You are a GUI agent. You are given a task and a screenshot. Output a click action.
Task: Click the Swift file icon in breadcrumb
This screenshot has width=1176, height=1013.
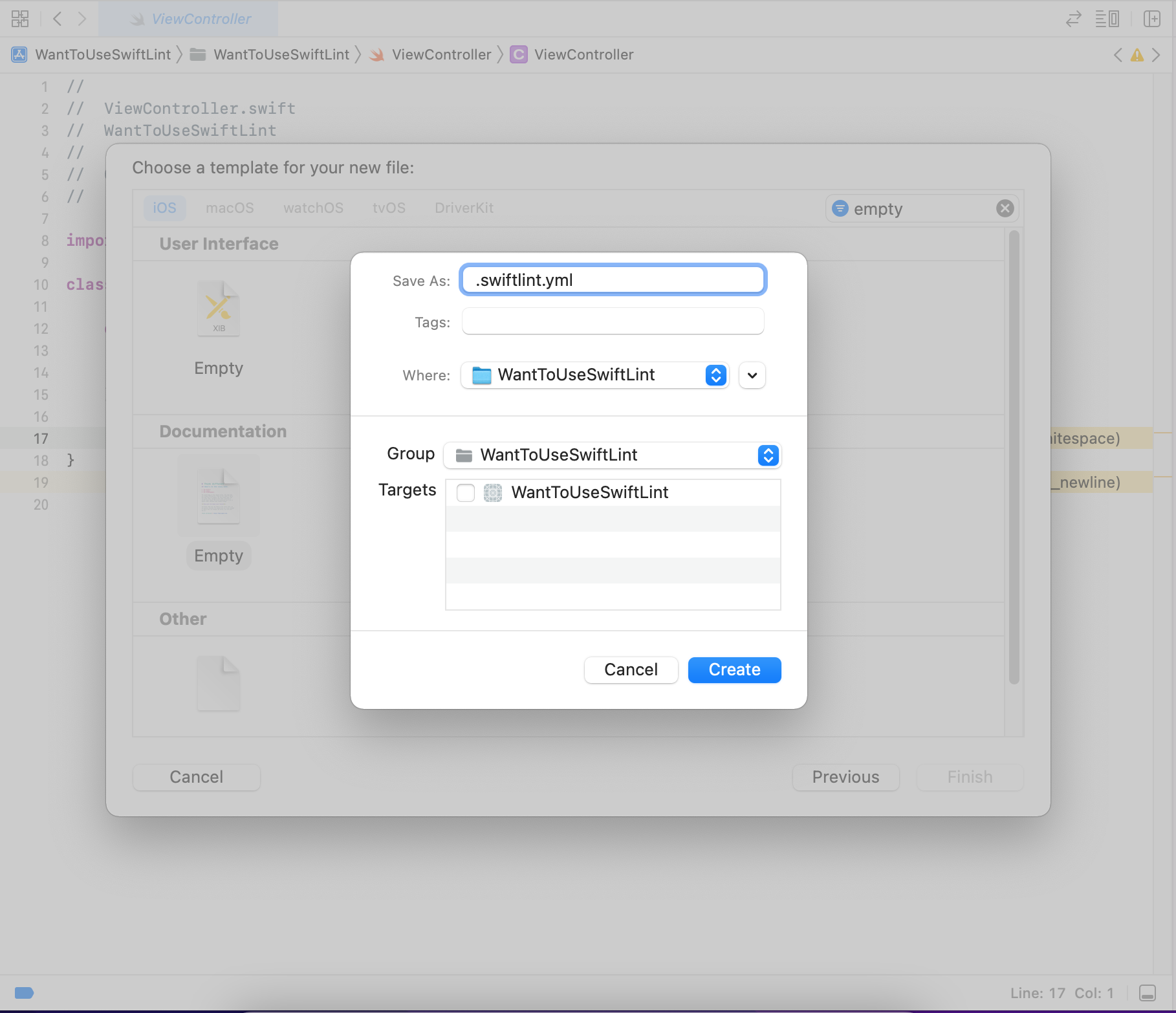coord(376,55)
